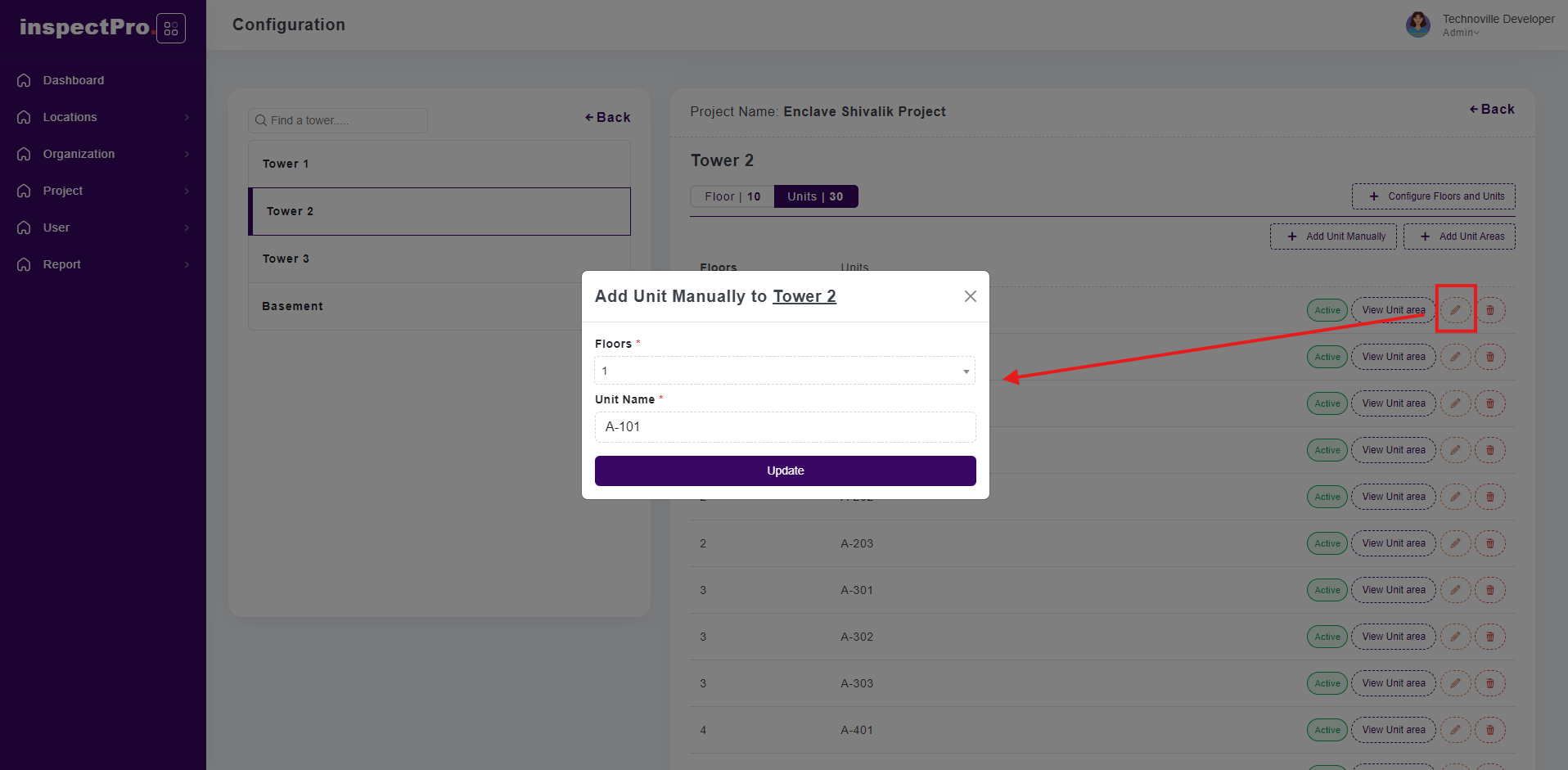
Task: Toggle the Active status for unit A-302
Action: coord(1327,637)
